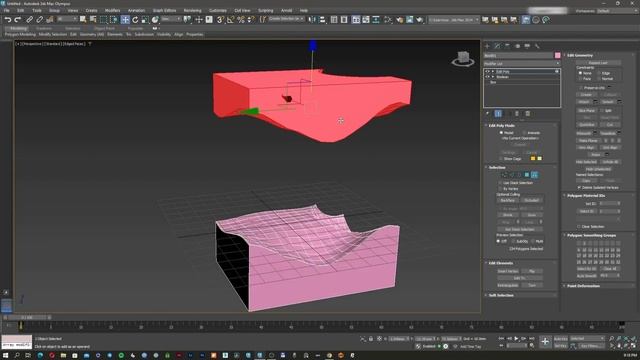Open the Customize menu
This screenshot has height=360, width=640.
point(218,11)
